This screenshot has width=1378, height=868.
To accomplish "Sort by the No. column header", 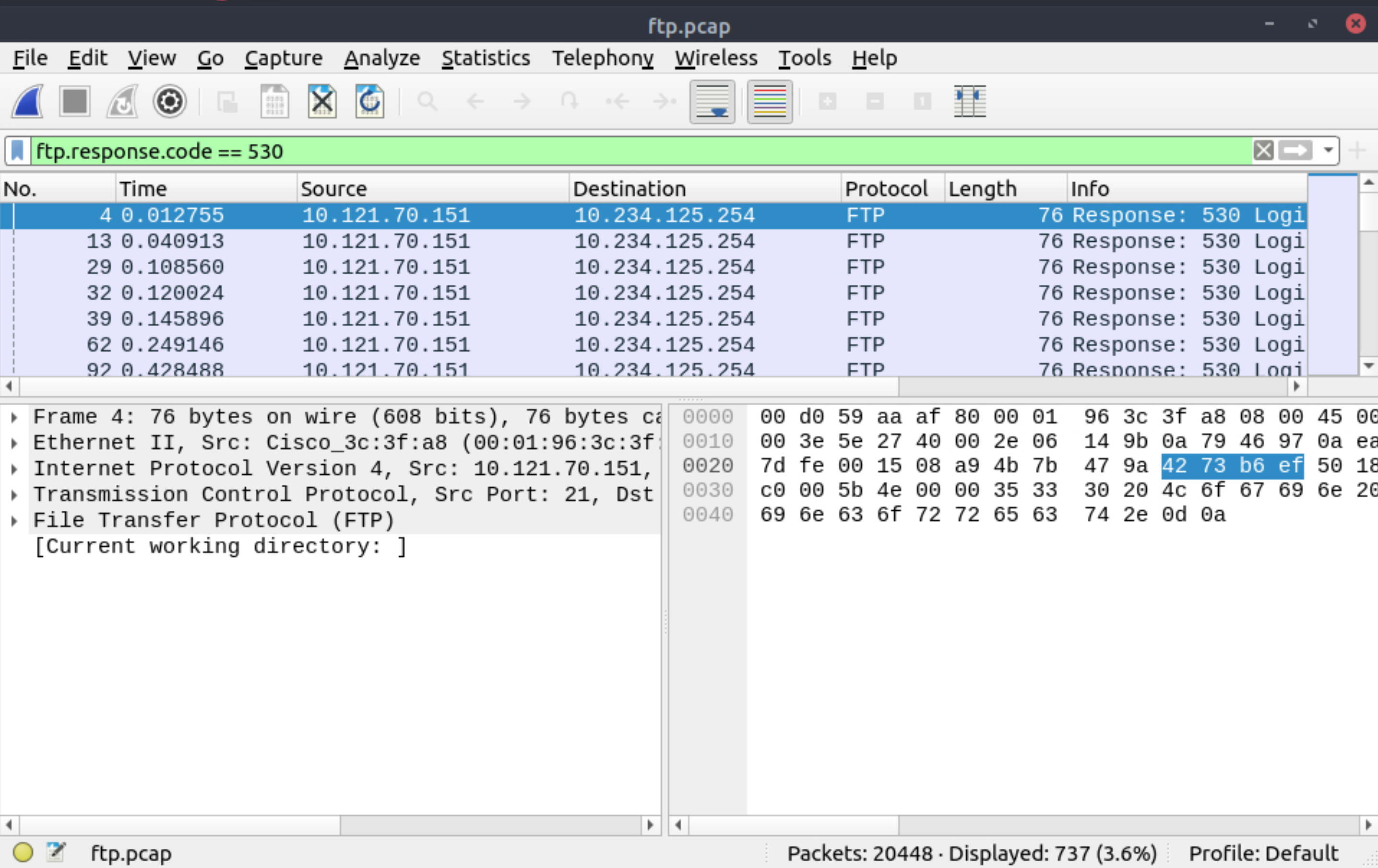I will (58, 188).
